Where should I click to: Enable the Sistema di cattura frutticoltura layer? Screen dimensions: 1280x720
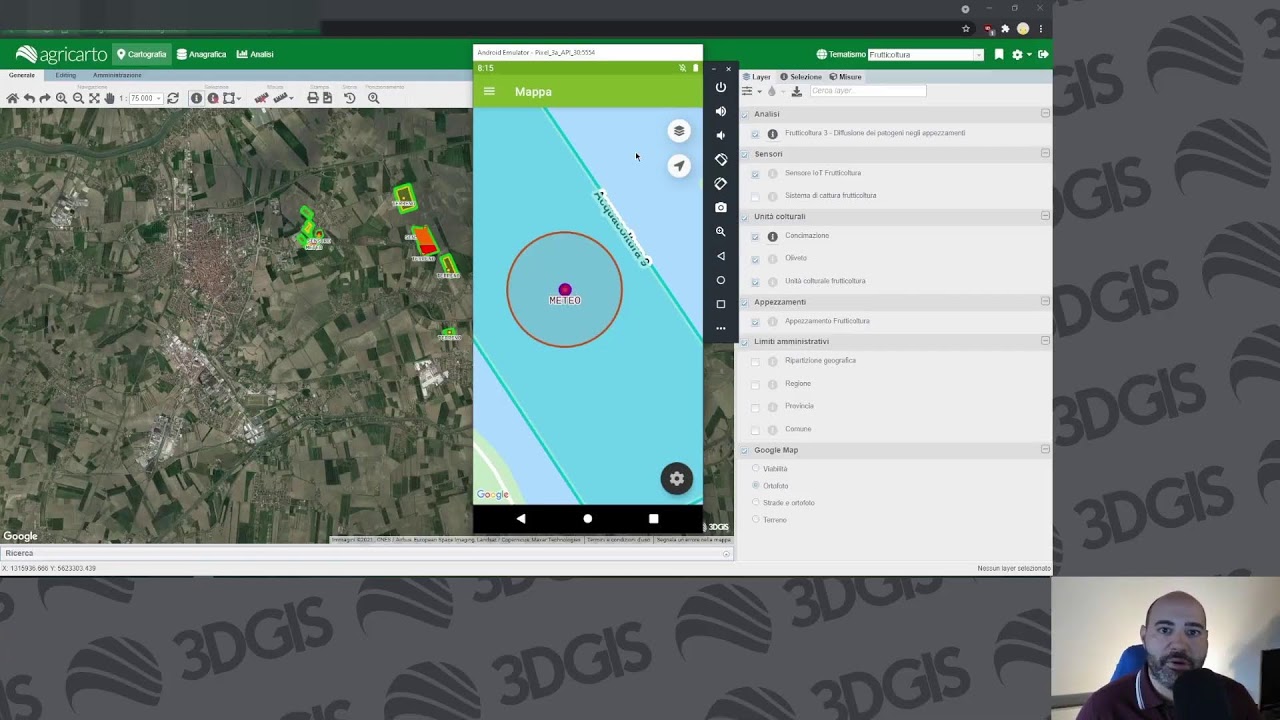tap(755, 196)
